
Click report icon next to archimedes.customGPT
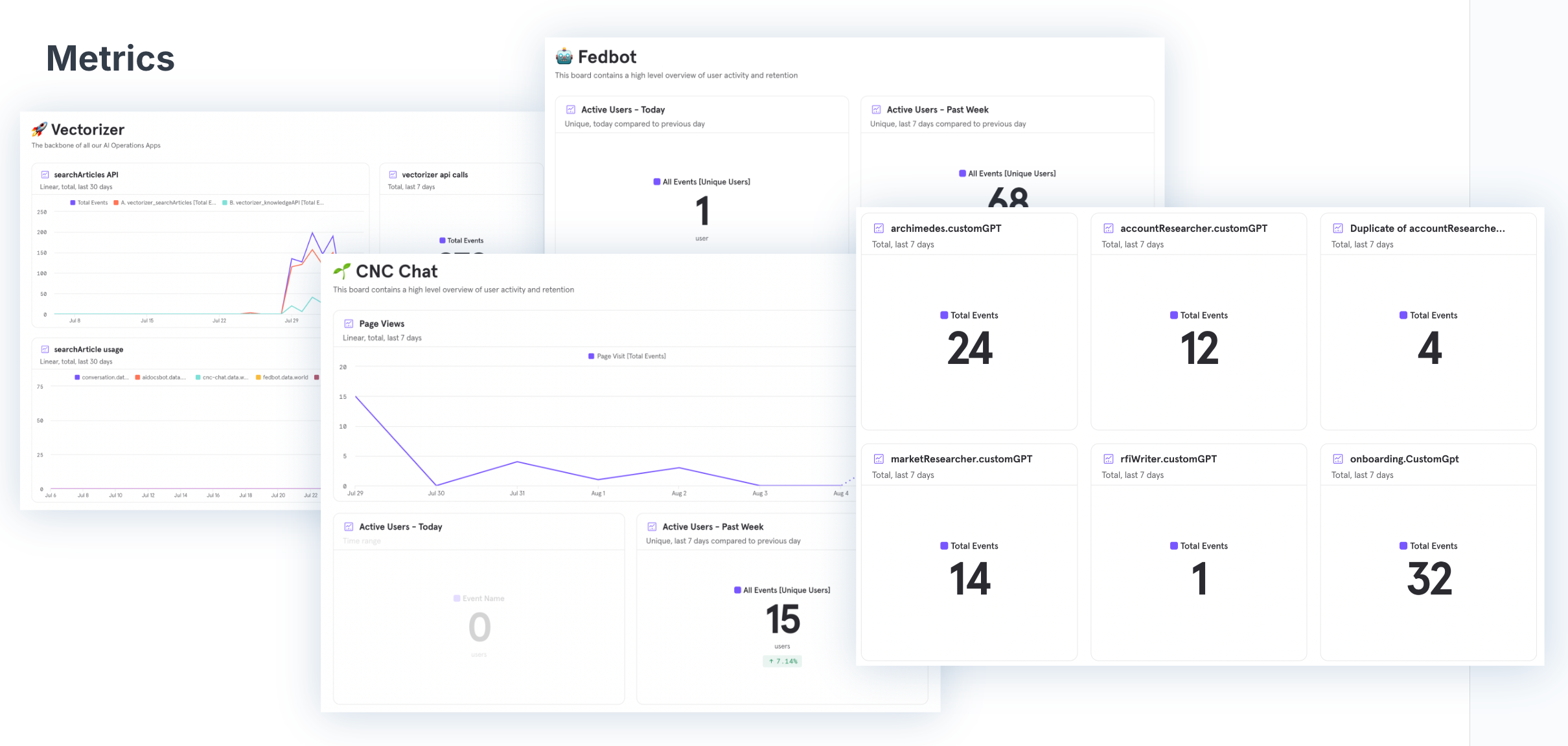879,229
